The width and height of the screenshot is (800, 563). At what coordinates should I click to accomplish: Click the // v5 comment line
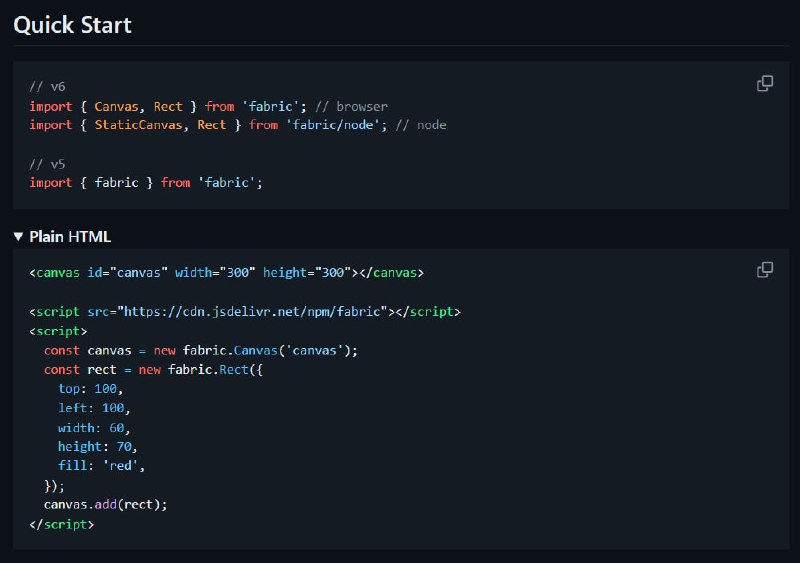47,164
